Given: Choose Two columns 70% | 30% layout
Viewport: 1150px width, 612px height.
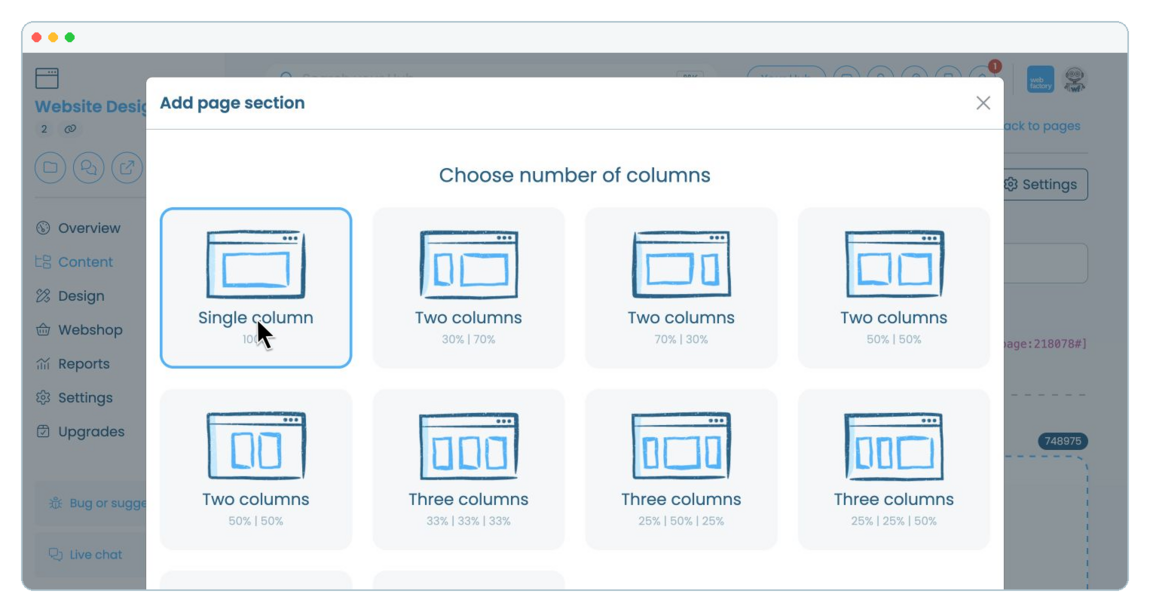Looking at the screenshot, I should coord(681,288).
